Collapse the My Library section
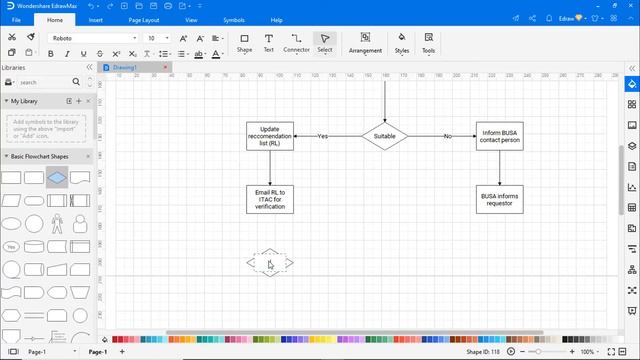This screenshot has height=360, width=640. [6, 101]
